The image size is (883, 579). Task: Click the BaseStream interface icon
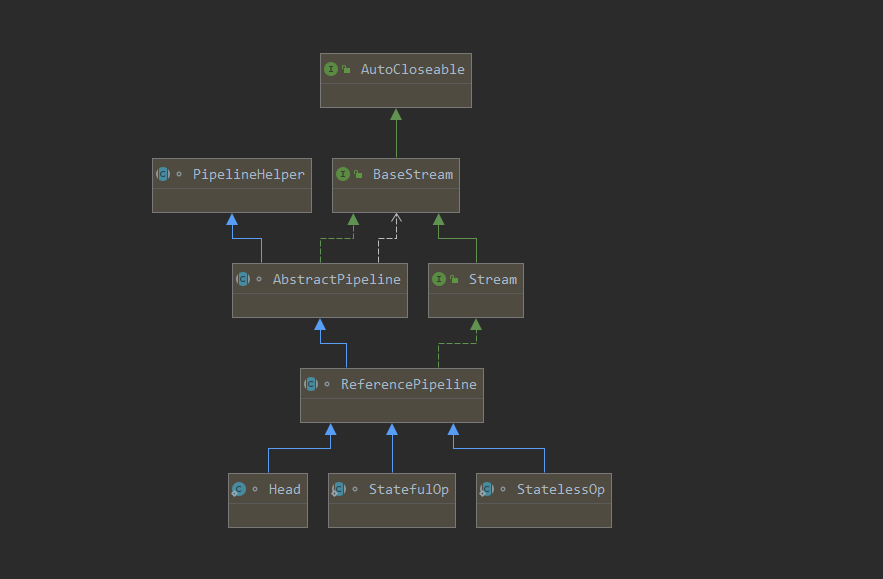point(343,174)
